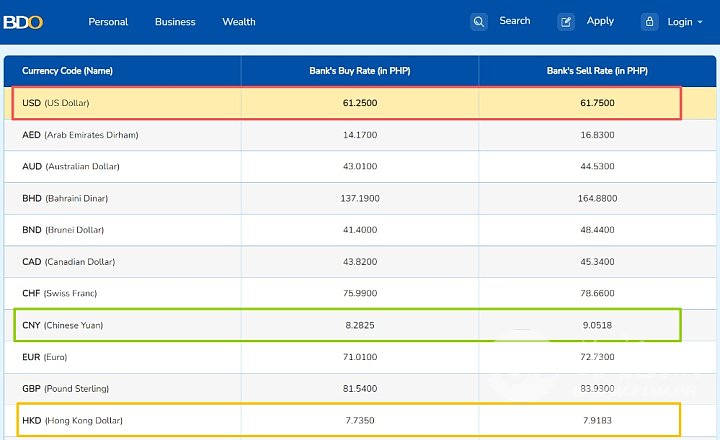Click the magnifying glass search icon
This screenshot has width=720, height=440.
[479, 21]
